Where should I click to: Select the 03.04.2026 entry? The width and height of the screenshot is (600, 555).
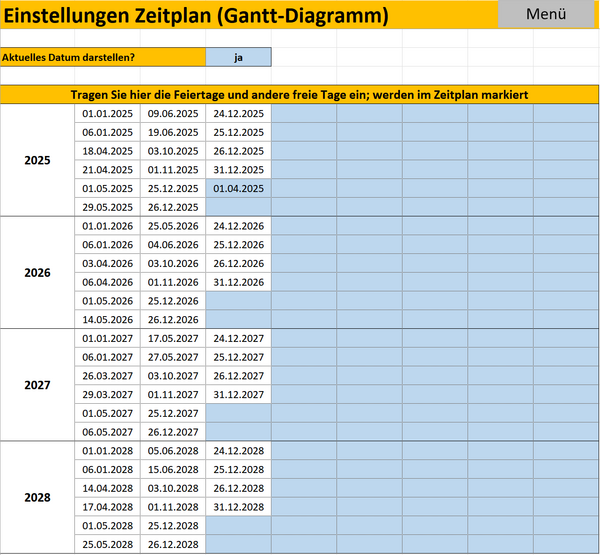[x=108, y=264]
